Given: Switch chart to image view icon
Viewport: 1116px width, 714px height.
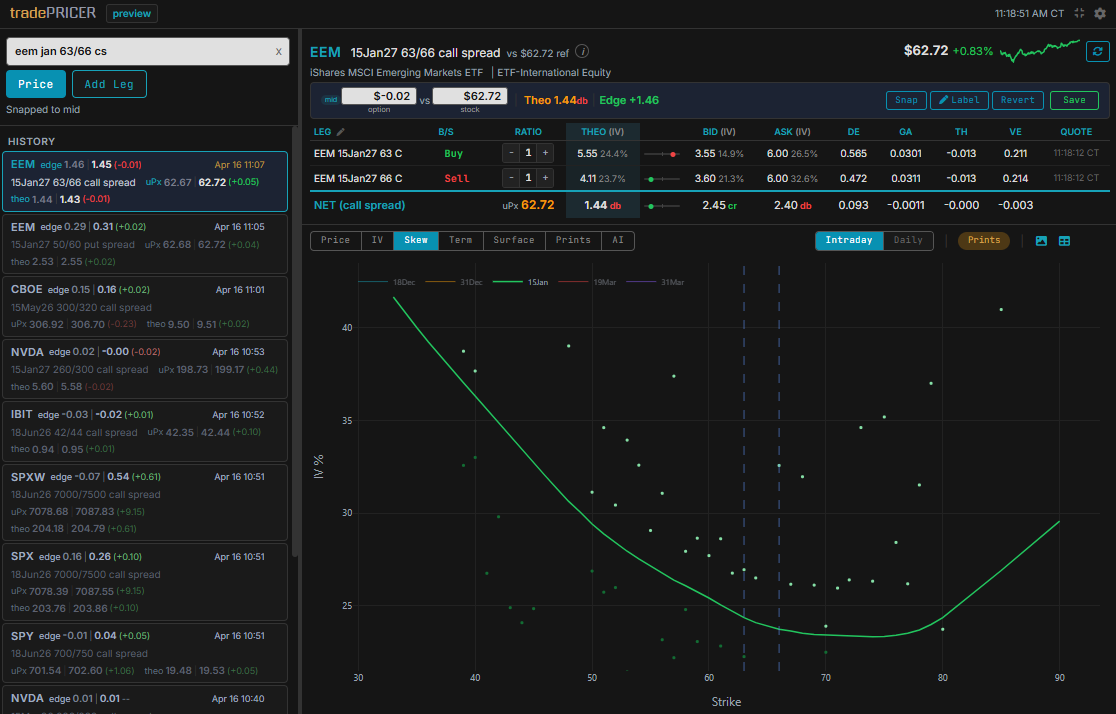Looking at the screenshot, I should pyautogui.click(x=1041, y=241).
